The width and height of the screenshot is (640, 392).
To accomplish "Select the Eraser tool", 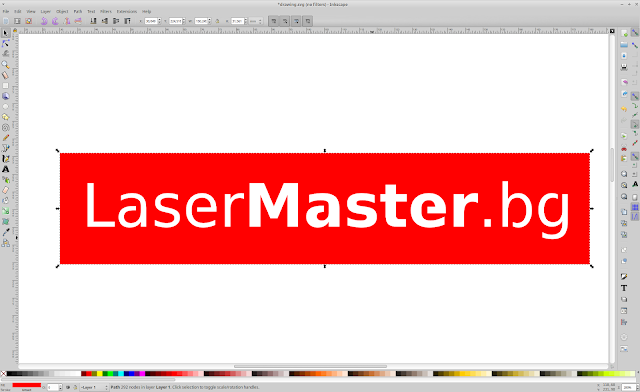I will (x=6, y=190).
